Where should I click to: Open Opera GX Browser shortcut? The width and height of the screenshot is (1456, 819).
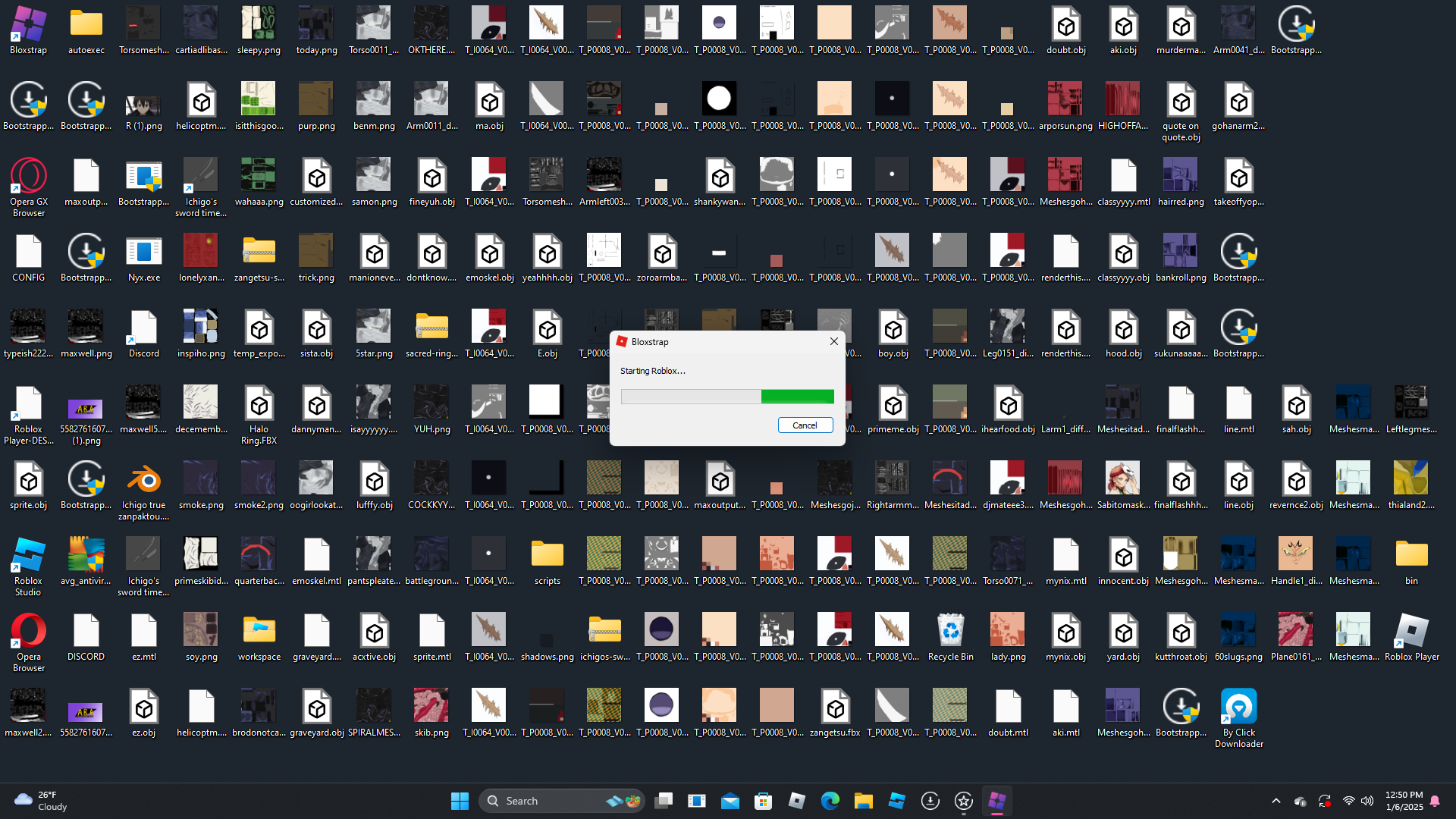point(28,177)
